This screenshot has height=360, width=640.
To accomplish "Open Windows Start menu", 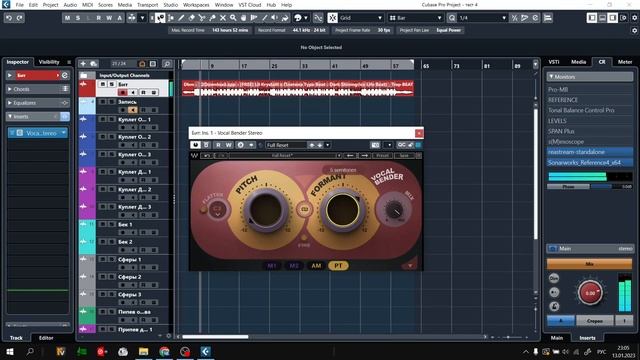I will point(9,351).
